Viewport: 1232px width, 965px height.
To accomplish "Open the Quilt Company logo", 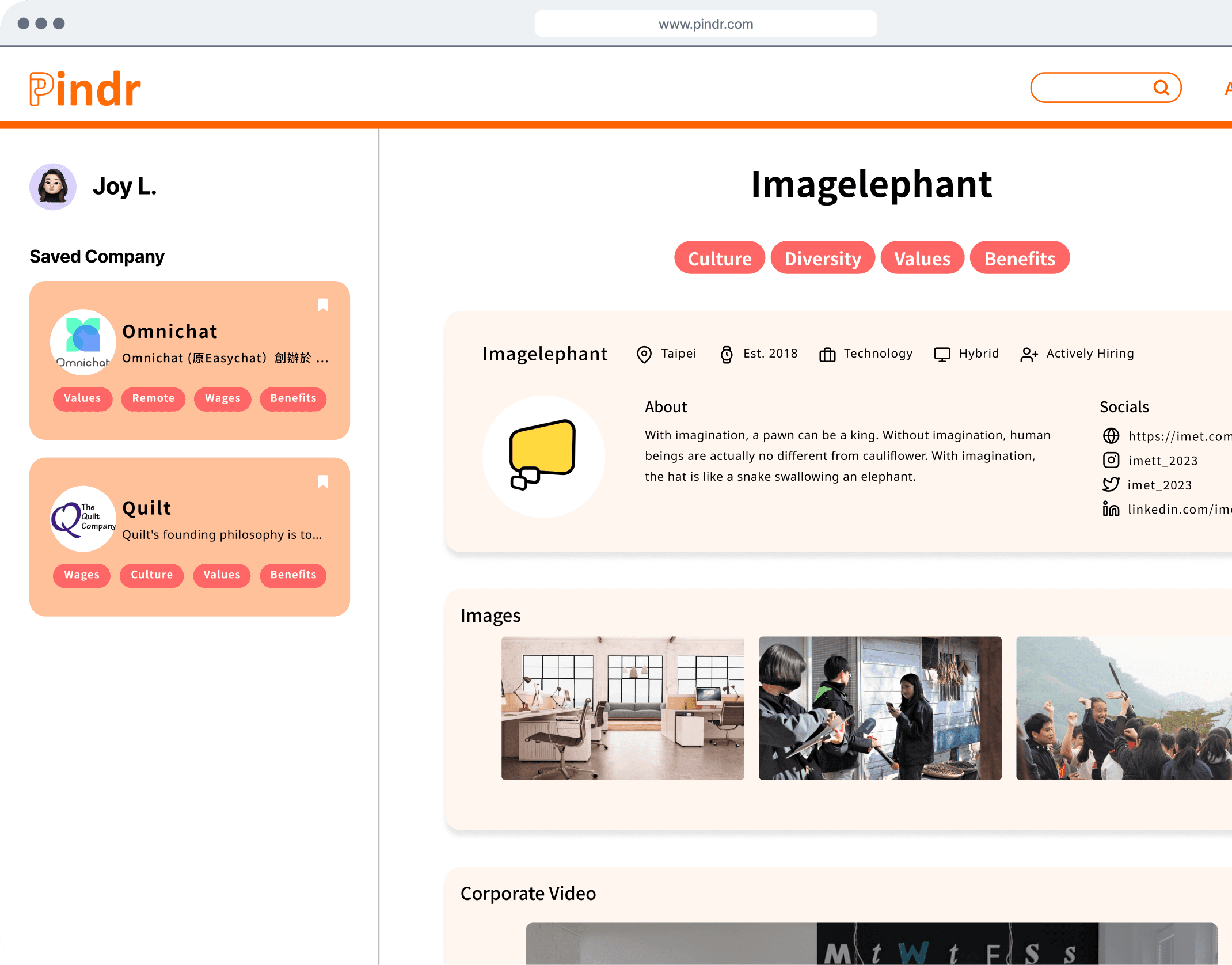I will tap(83, 519).
